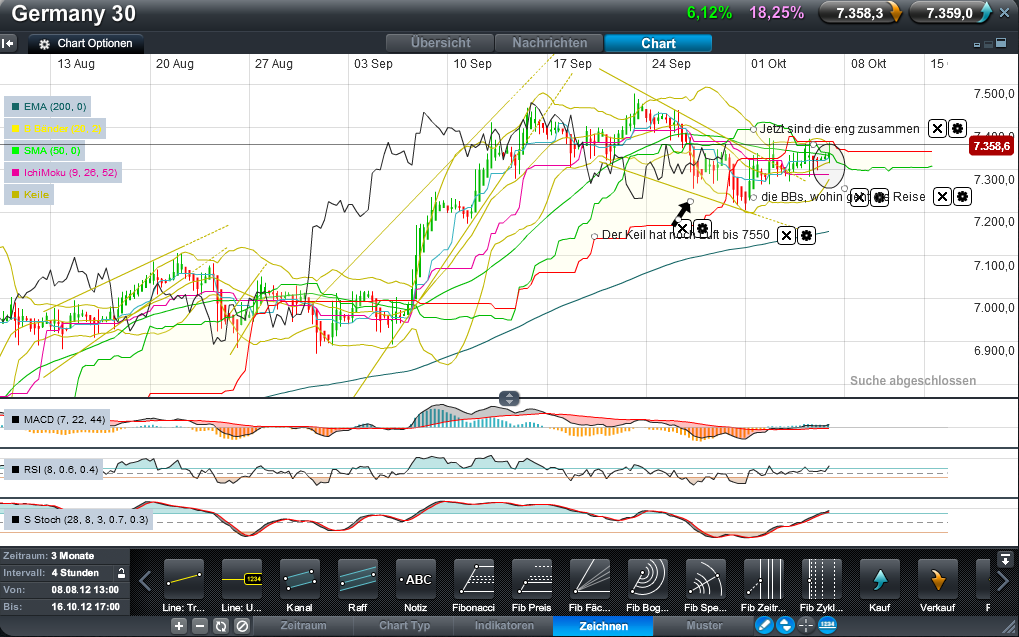The width and height of the screenshot is (1019, 637).
Task: Collapse the drawing toolbar with top-right arrow
Action: pyautogui.click(x=1005, y=559)
